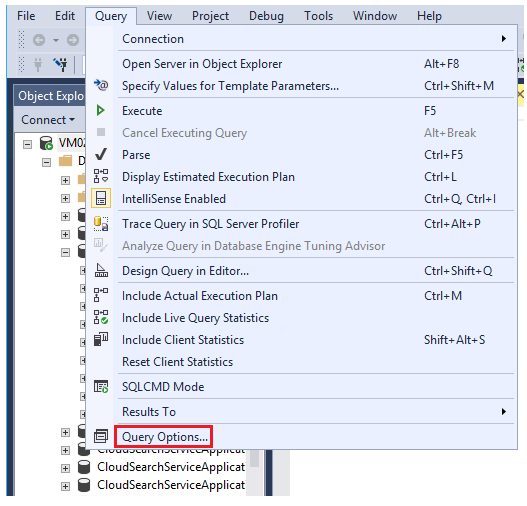
Task: Click the Include Live Query Statistics icon
Action: (x=101, y=317)
